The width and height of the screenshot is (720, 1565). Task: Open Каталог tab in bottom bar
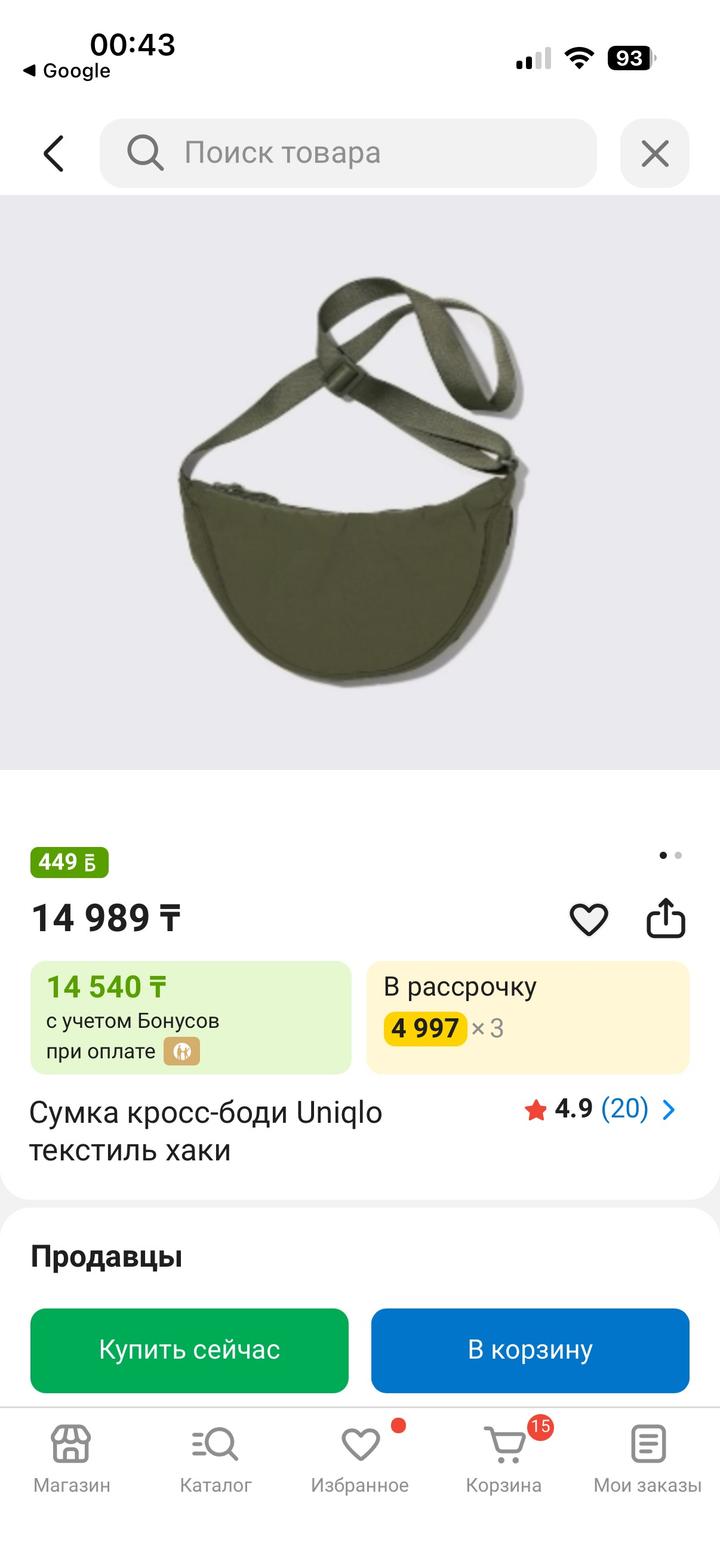tap(216, 1460)
